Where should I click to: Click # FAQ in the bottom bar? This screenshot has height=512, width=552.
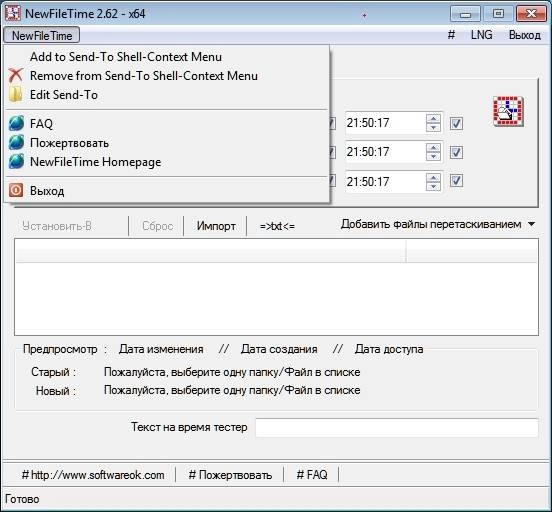click(x=312, y=475)
